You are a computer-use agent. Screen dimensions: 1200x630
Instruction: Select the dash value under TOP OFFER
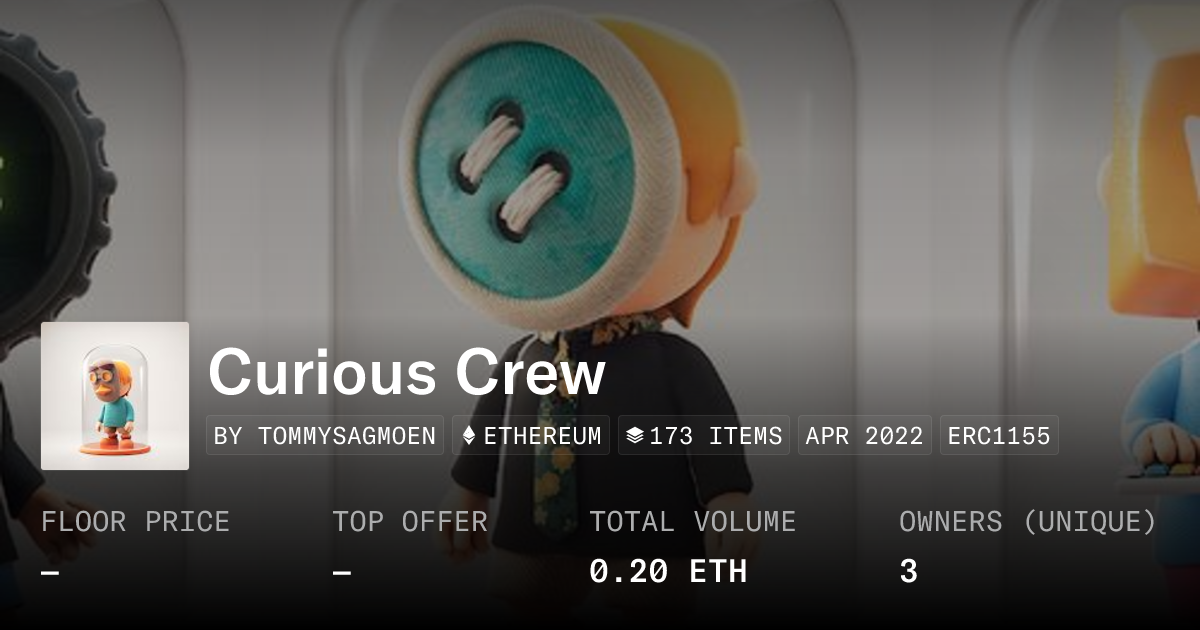click(342, 573)
